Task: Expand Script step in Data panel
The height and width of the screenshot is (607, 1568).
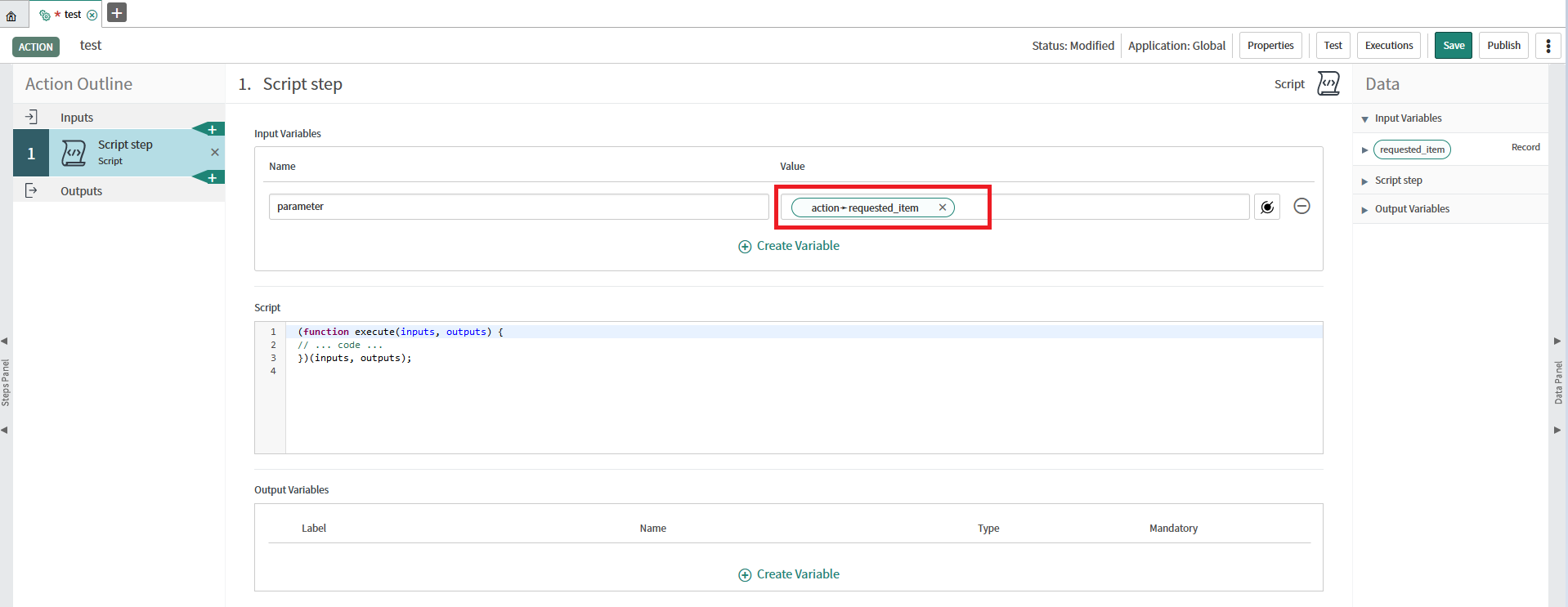Action: click(x=1364, y=181)
